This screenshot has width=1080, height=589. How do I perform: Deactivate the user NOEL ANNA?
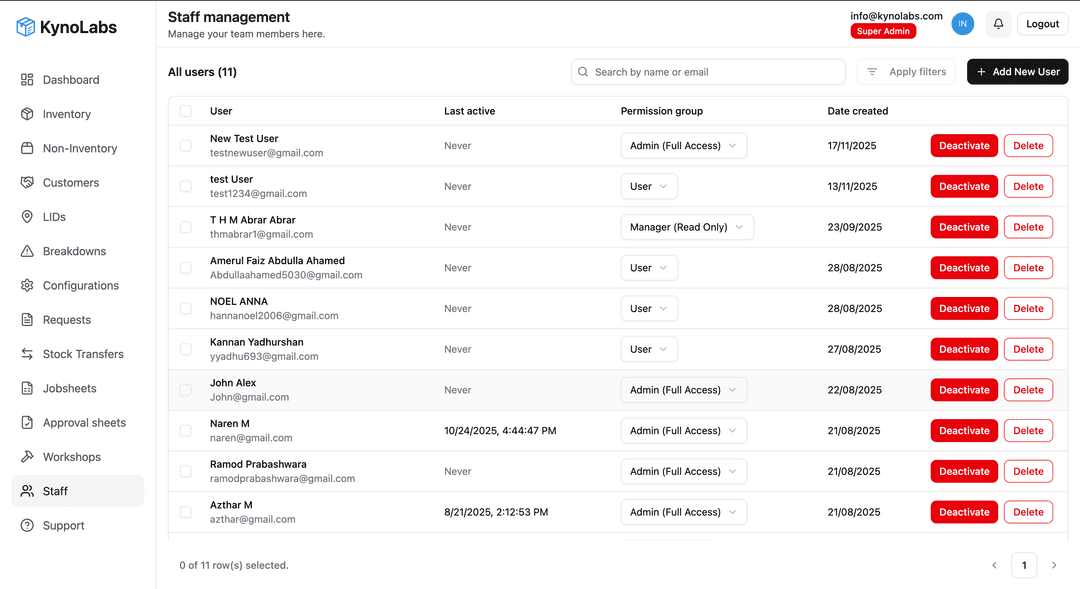(963, 309)
